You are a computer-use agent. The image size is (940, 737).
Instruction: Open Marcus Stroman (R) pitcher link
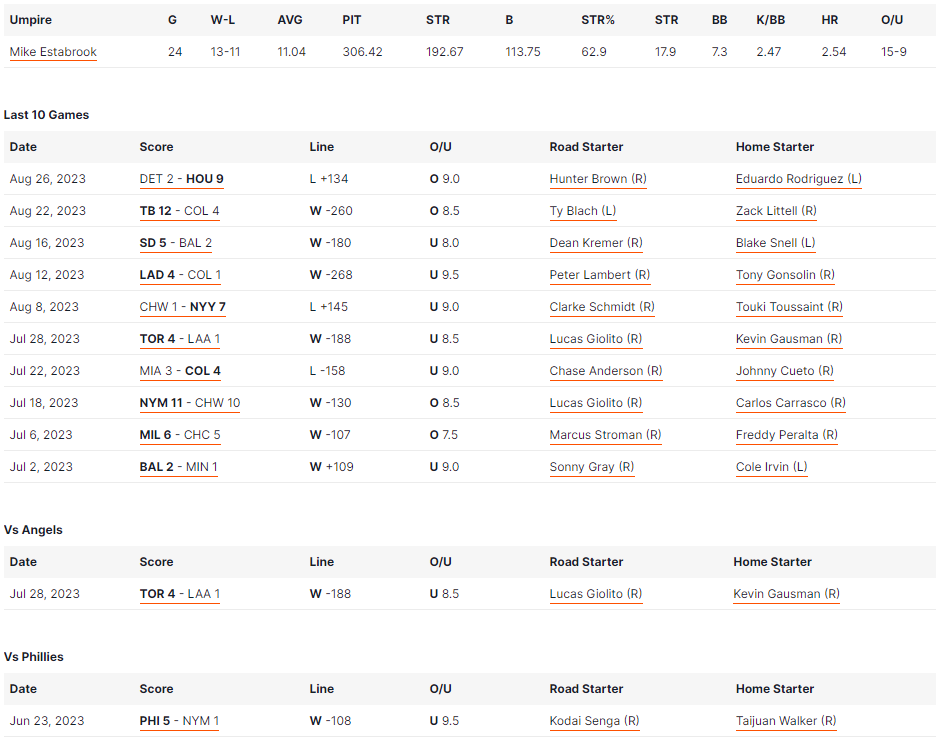pyautogui.click(x=605, y=435)
